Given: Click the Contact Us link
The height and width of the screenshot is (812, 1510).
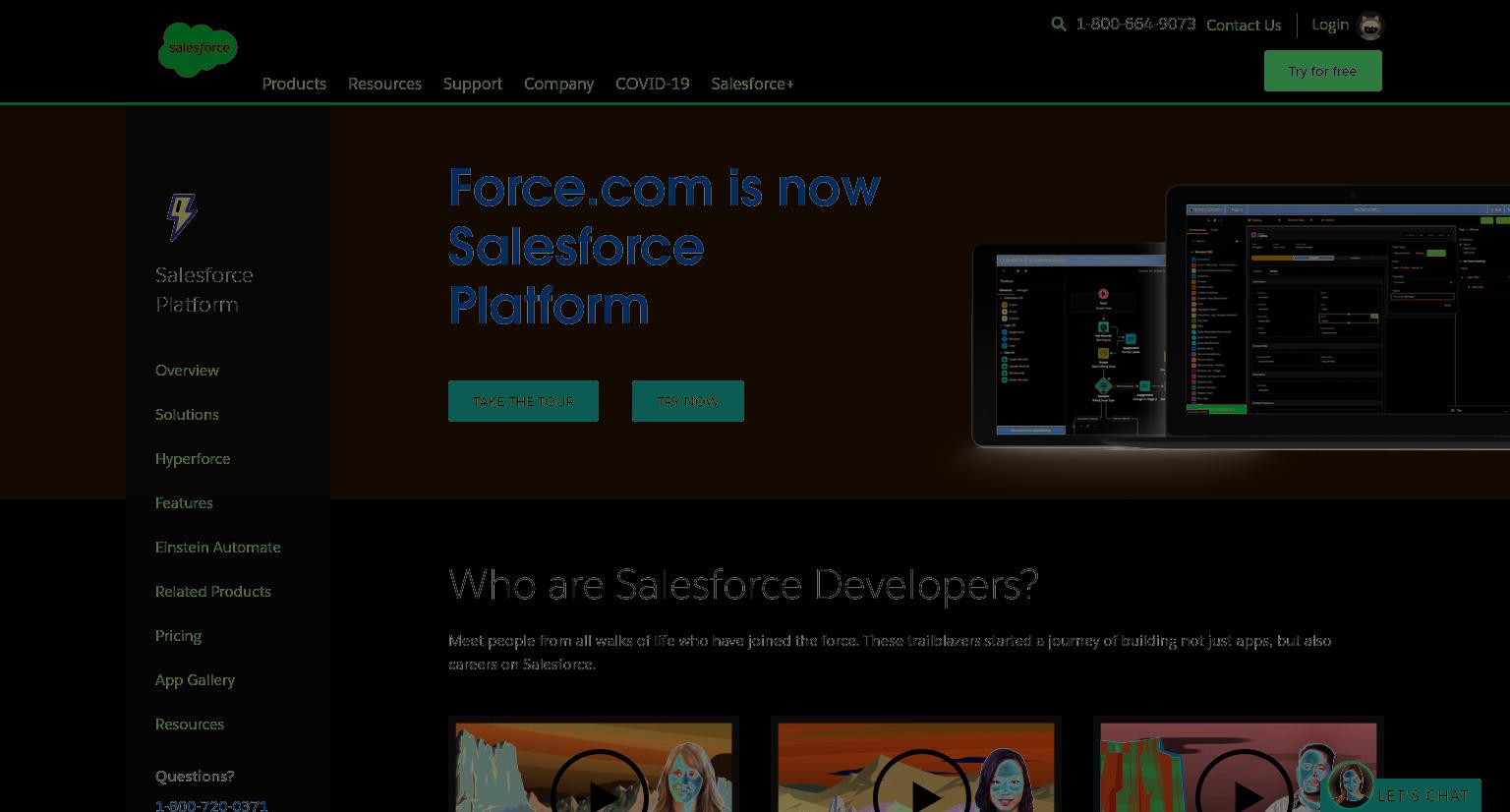Looking at the screenshot, I should coord(1244,26).
